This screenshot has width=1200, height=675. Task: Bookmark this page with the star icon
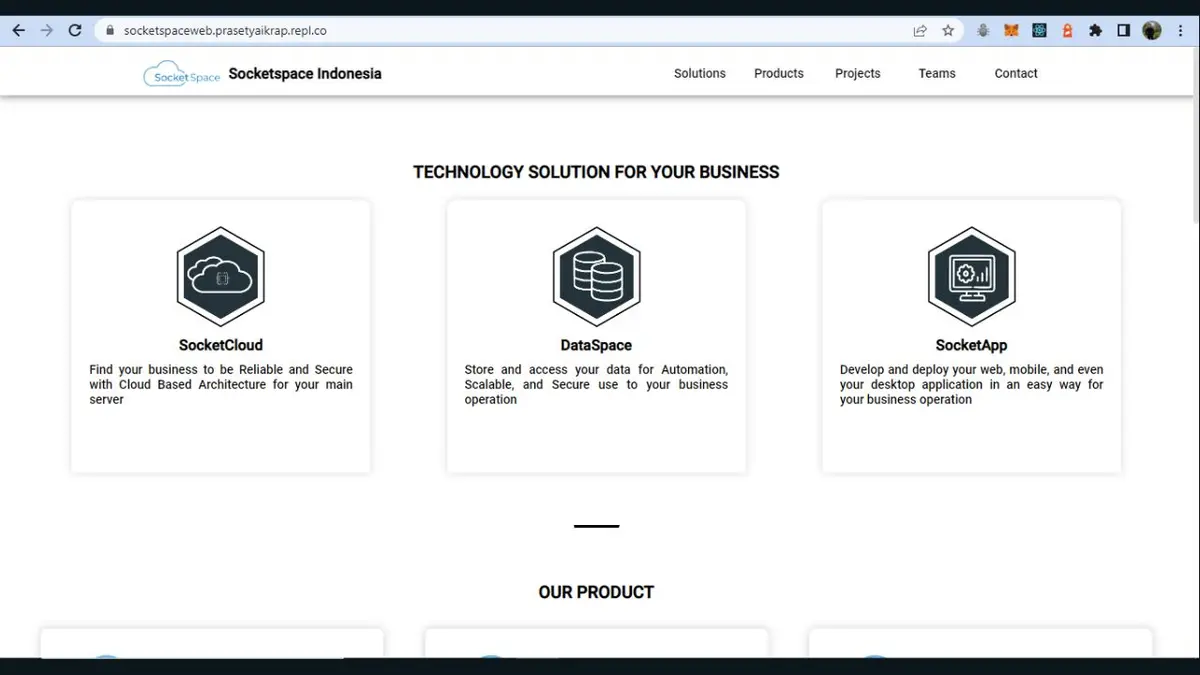(x=948, y=31)
